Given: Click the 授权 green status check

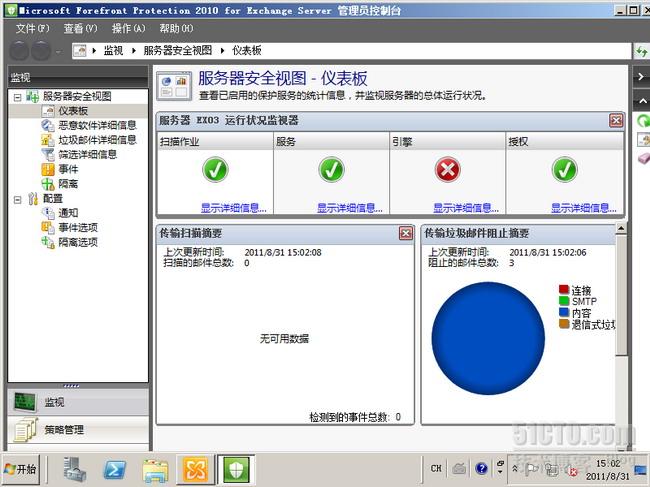Looking at the screenshot, I should (x=565, y=170).
